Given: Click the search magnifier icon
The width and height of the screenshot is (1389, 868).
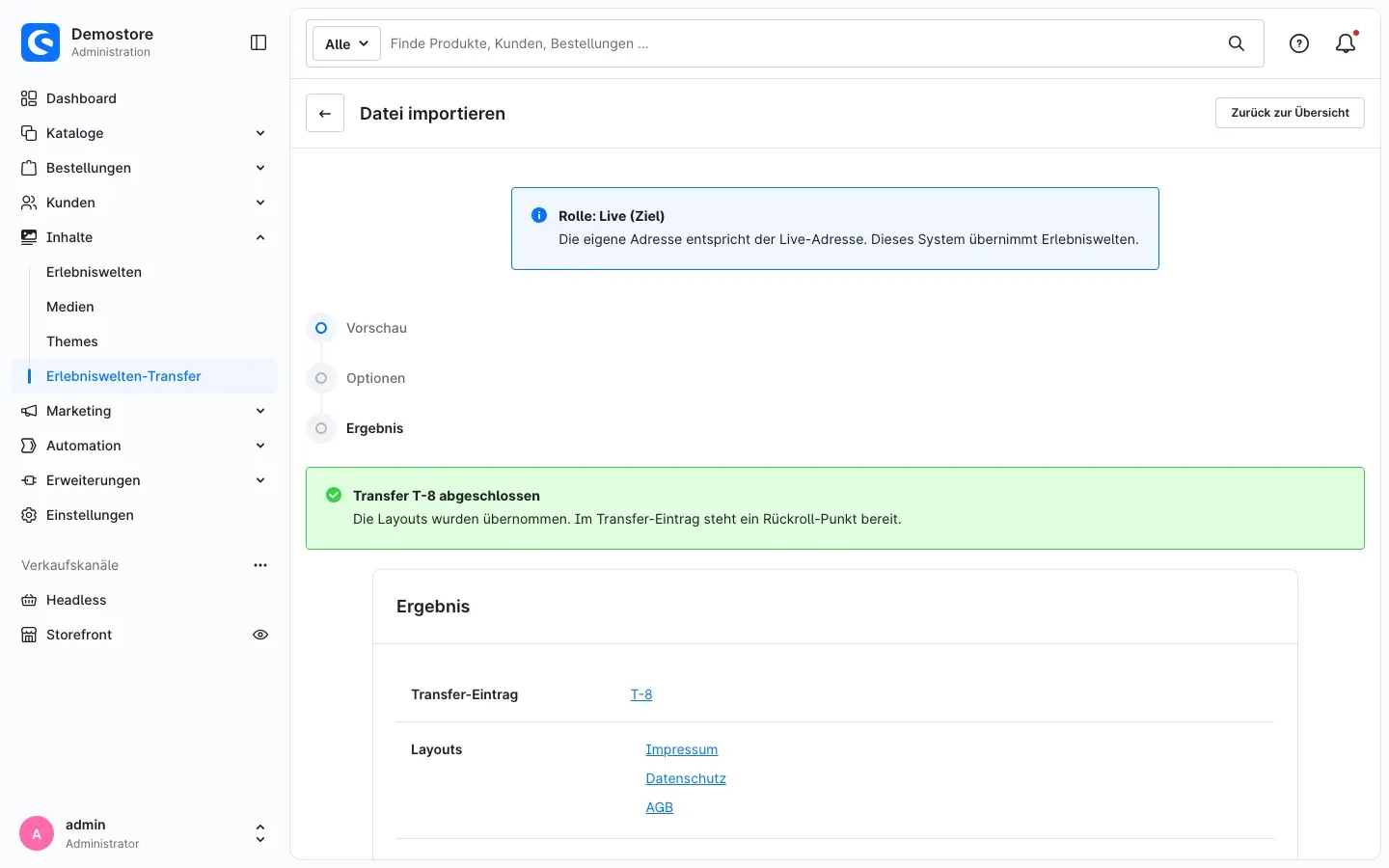Looking at the screenshot, I should (x=1237, y=43).
